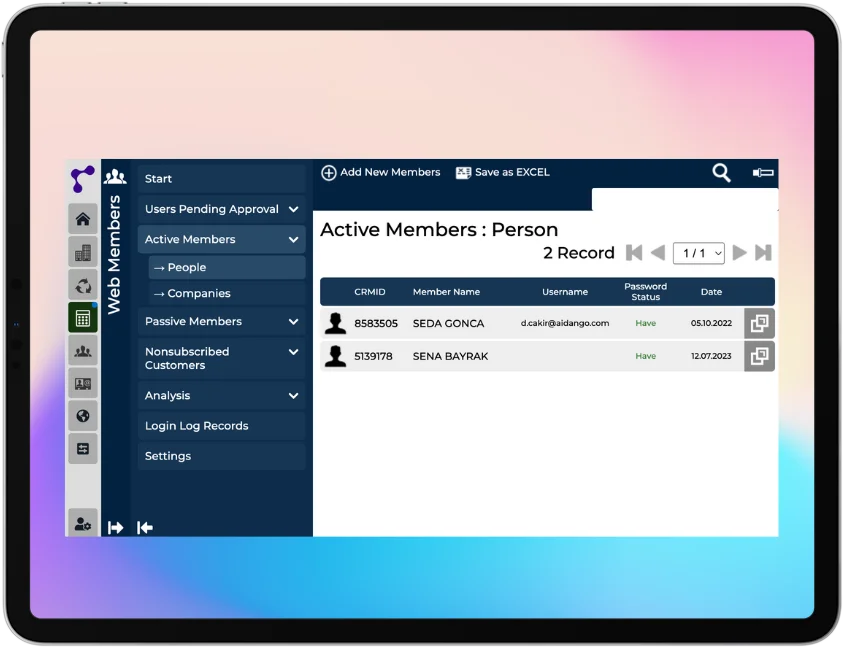Open the duplicate icon on SEDA GONCA's row

coord(759,323)
